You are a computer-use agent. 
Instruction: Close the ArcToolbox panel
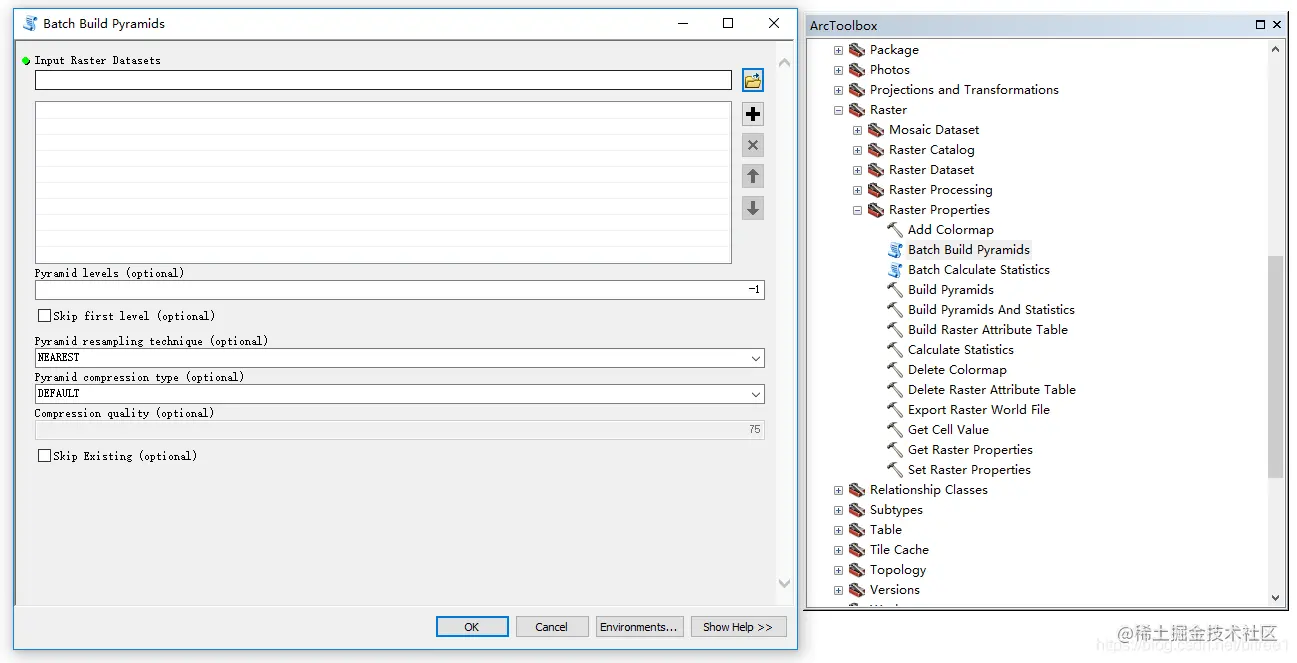click(1279, 25)
